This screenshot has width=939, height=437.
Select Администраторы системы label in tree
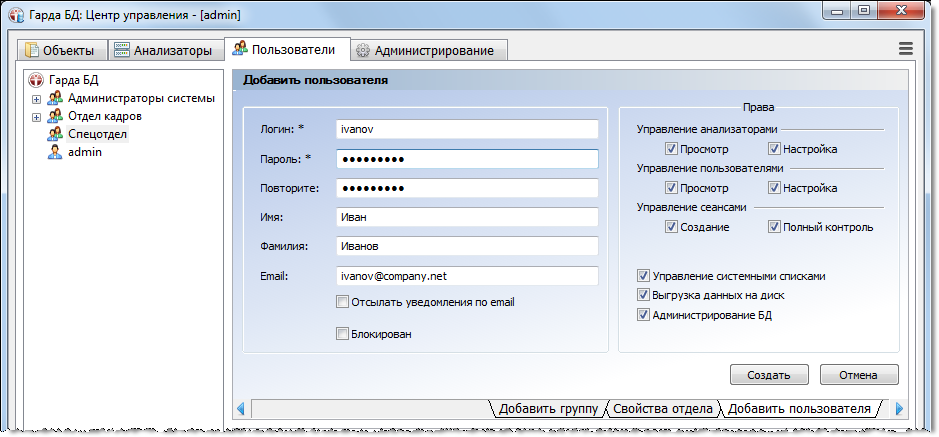141,98
